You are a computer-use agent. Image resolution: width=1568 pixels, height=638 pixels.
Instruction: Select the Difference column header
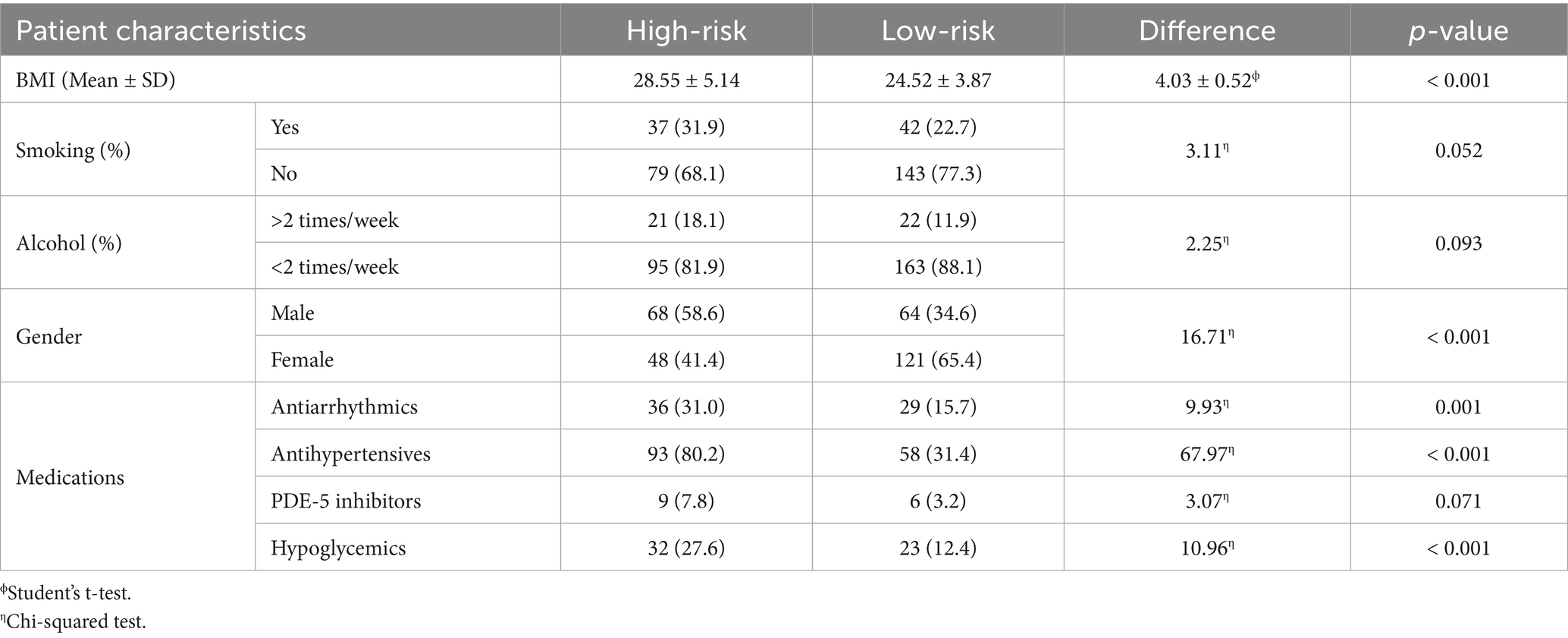[x=1207, y=30]
